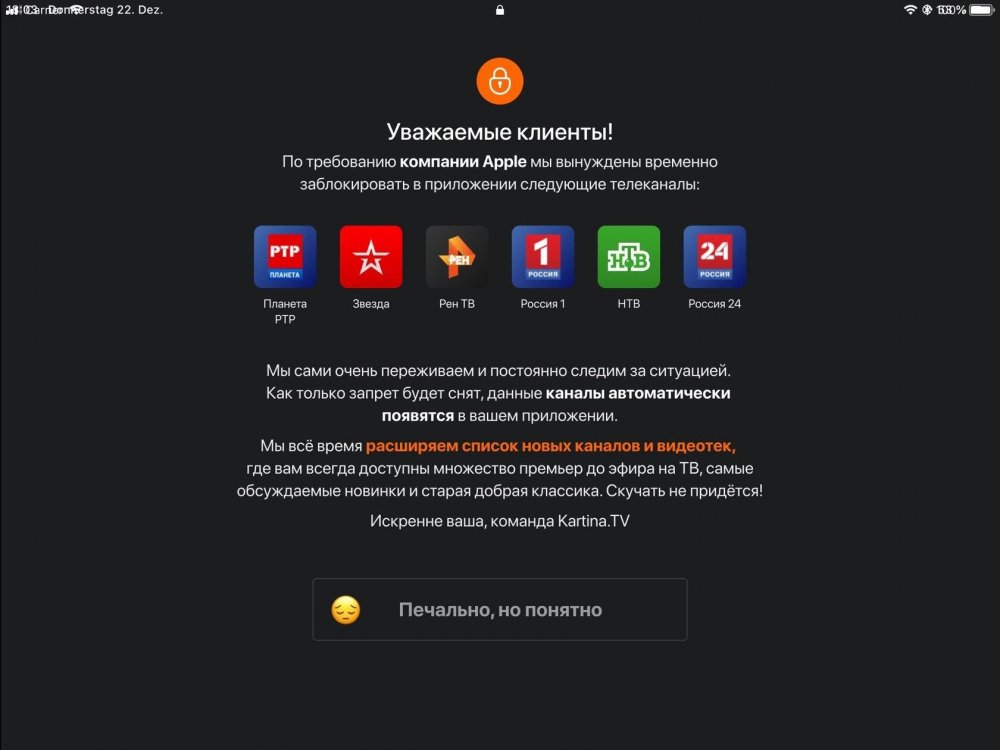
Task: Open the orange 'расширяем список новых каналов' link
Action: click(x=550, y=446)
